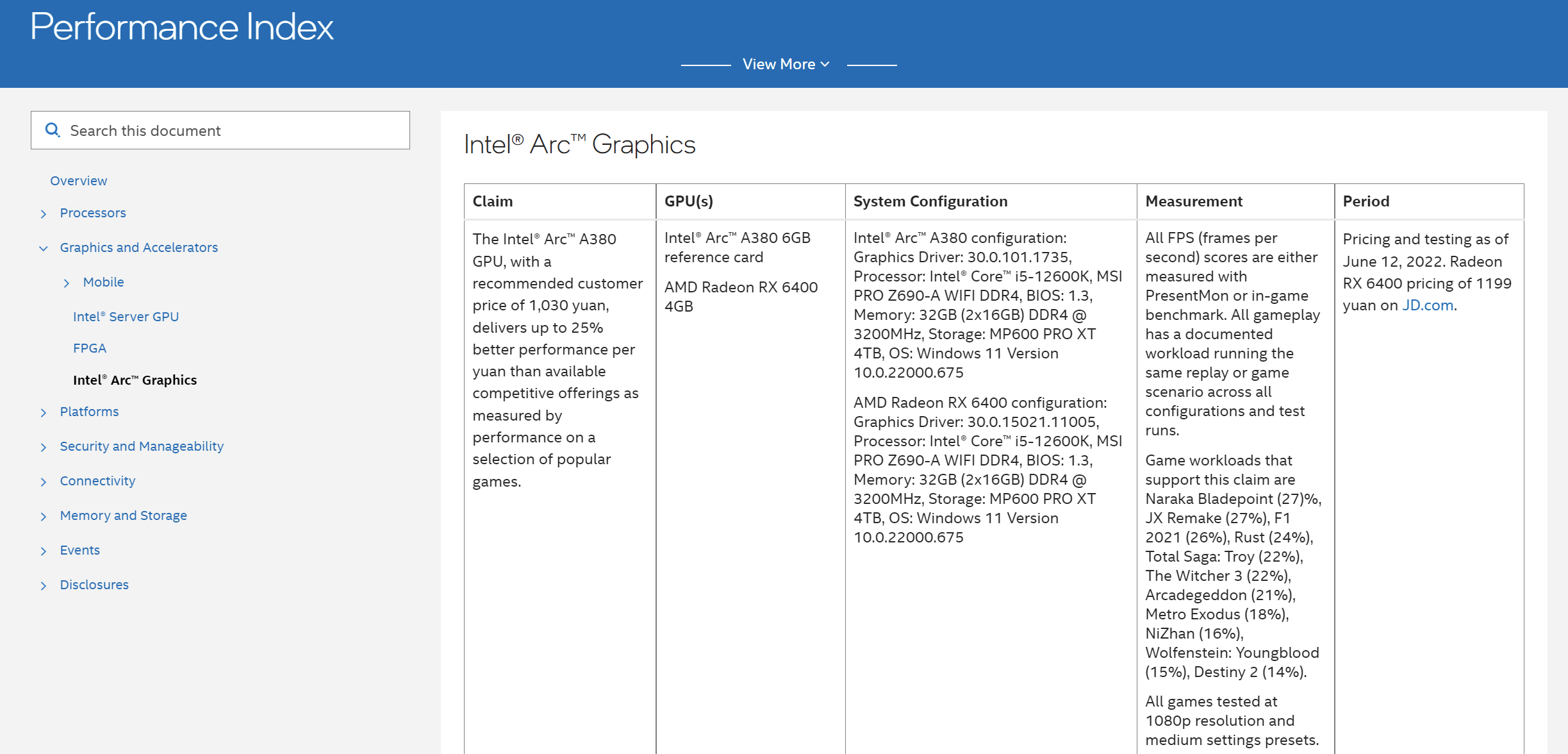Collapse the Graphics and Accelerators chevron
The image size is (1568, 754).
coord(44,248)
